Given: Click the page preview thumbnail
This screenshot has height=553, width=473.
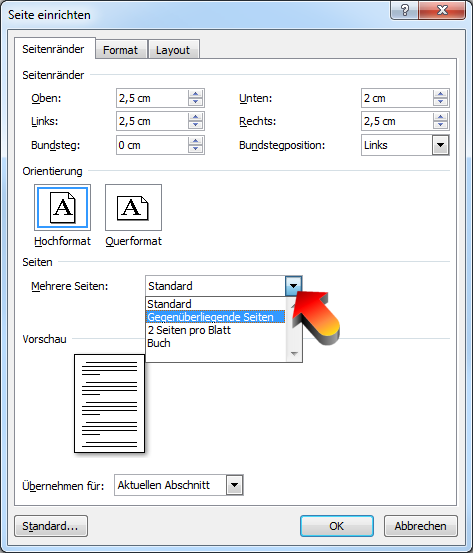Looking at the screenshot, I should click(109, 403).
